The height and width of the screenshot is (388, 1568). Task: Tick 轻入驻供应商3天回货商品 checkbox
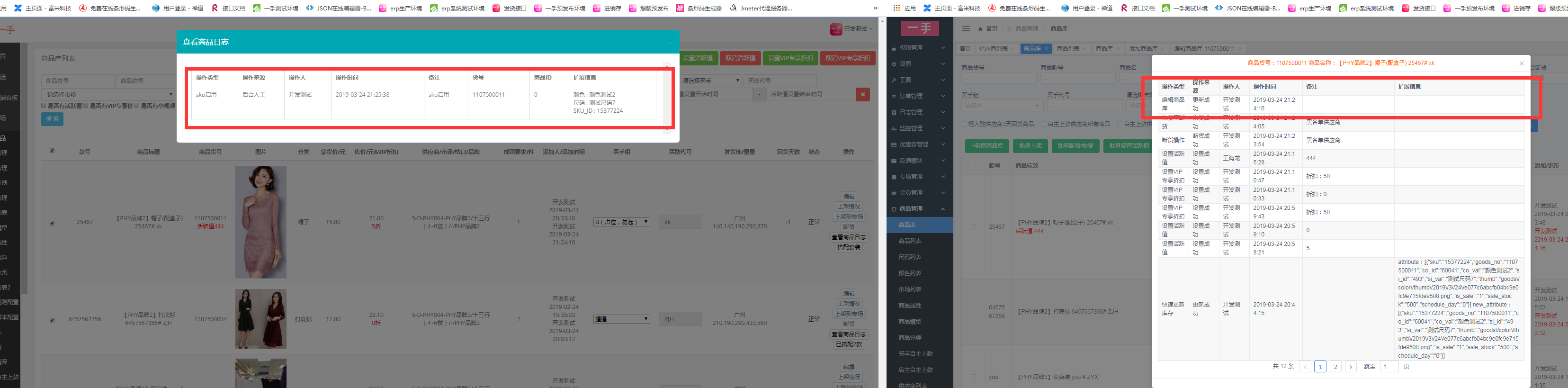(x=964, y=124)
